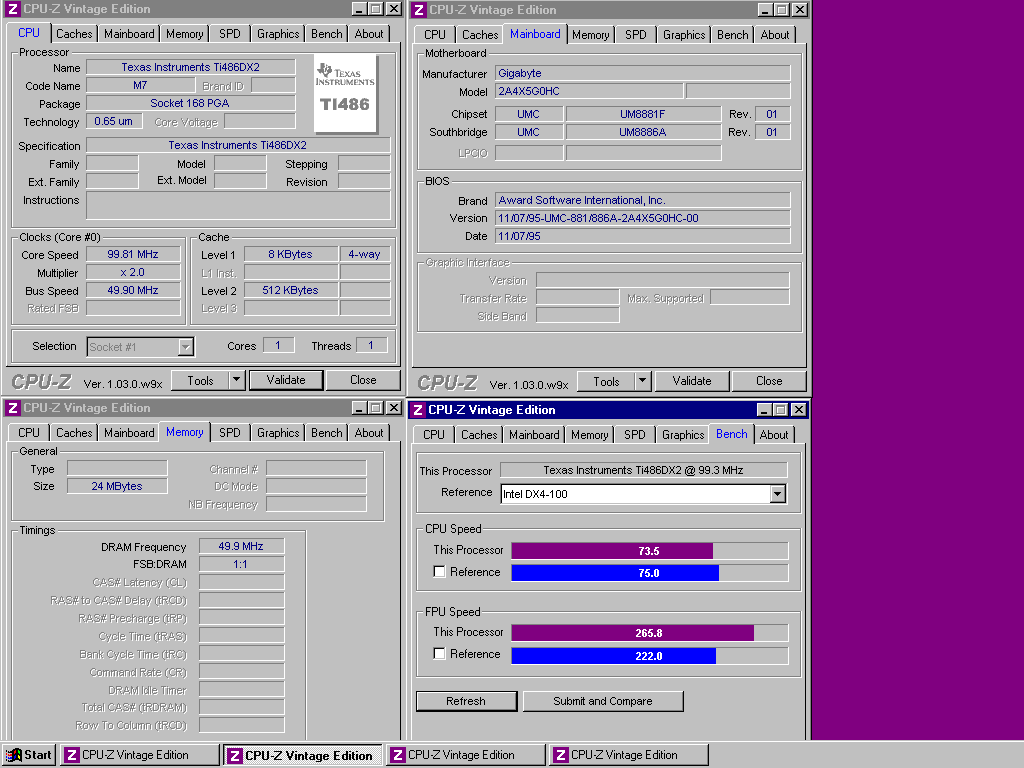Switch to the first CPU-Z taskbar button
This screenshot has height=768, width=1024.
[x=140, y=755]
